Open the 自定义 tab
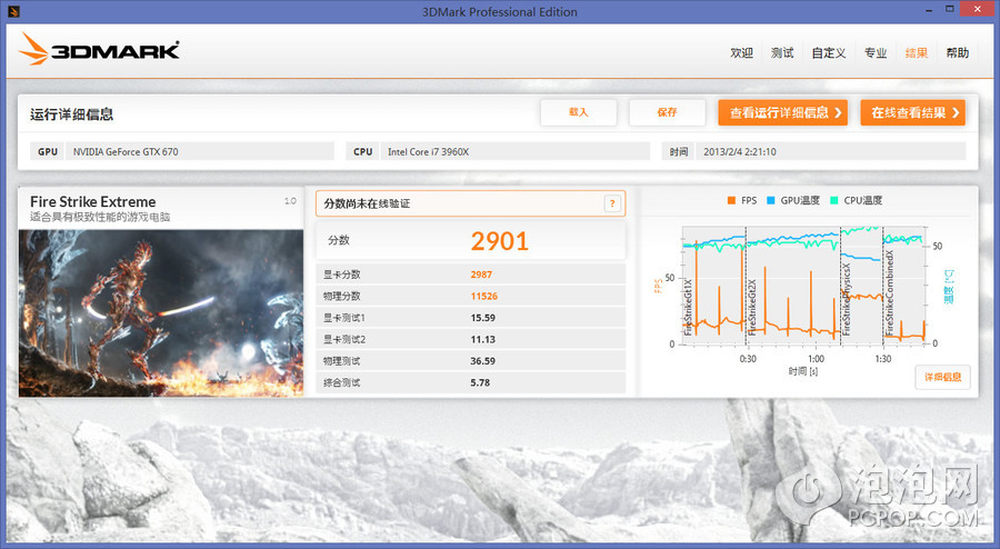 [x=828, y=53]
